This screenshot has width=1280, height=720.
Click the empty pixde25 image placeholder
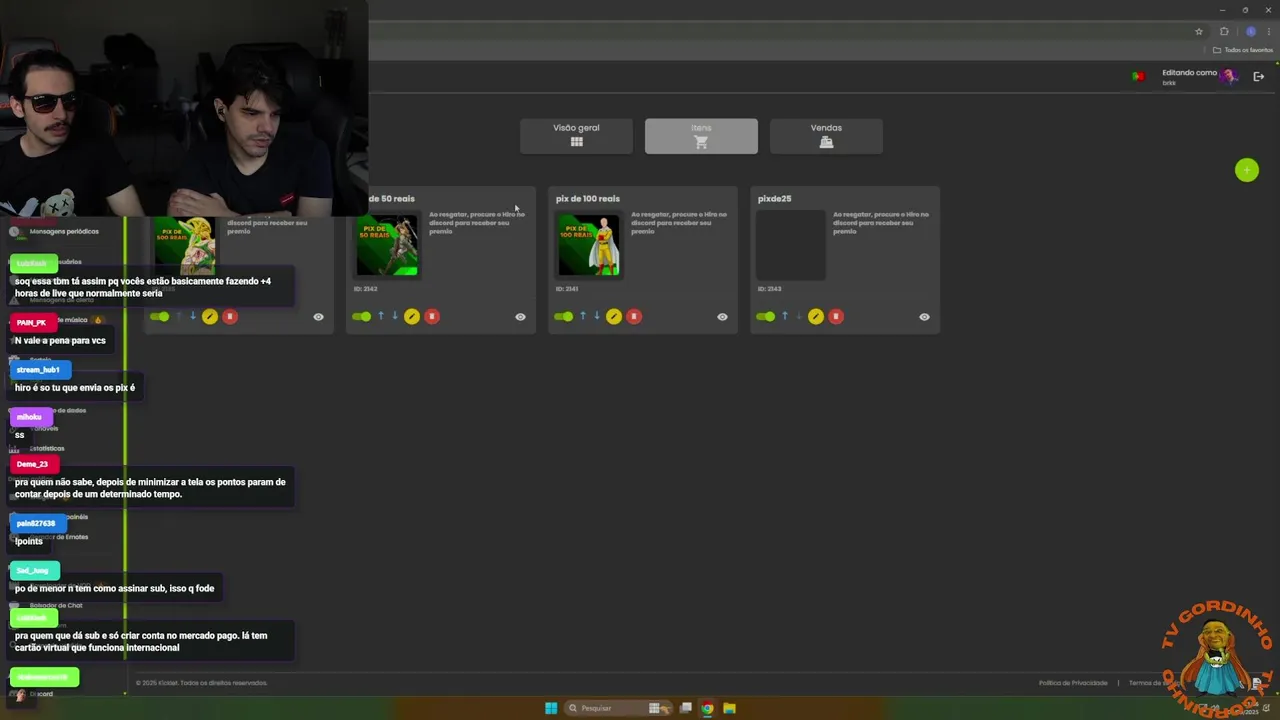(791, 245)
